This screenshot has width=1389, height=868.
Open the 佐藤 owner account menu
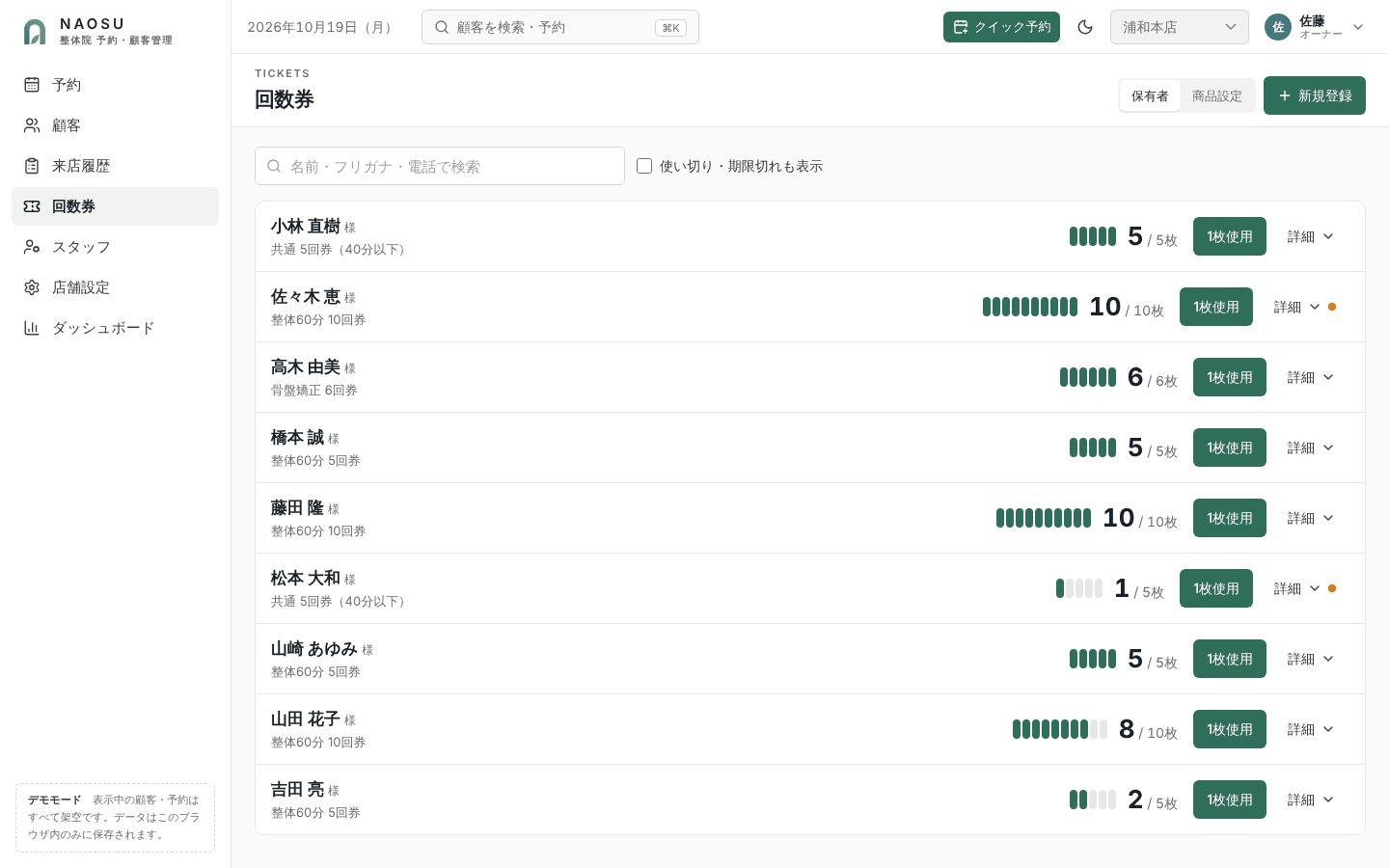coord(1315,27)
